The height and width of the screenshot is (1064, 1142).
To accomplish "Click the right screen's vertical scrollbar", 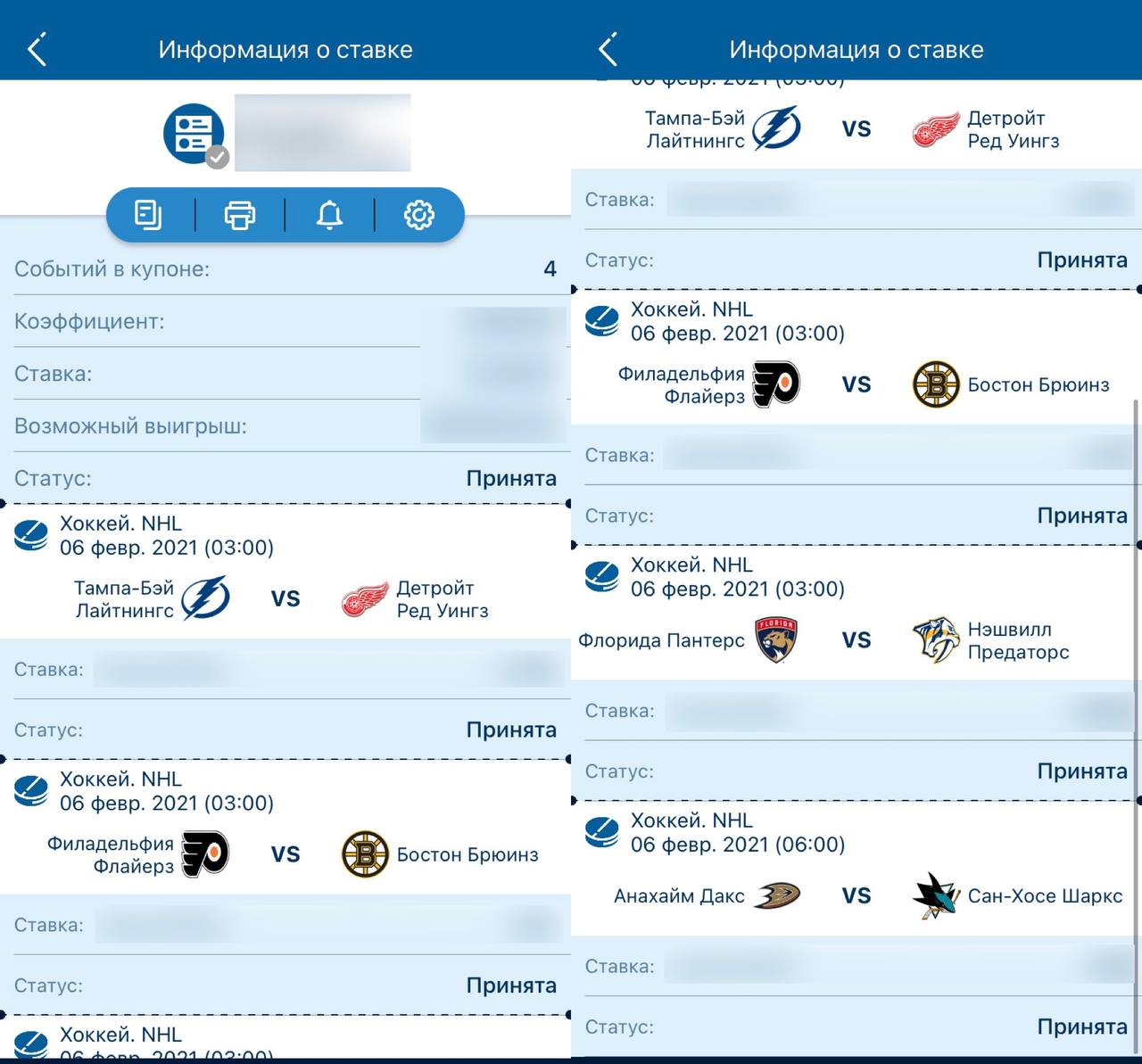I will (1137, 727).
